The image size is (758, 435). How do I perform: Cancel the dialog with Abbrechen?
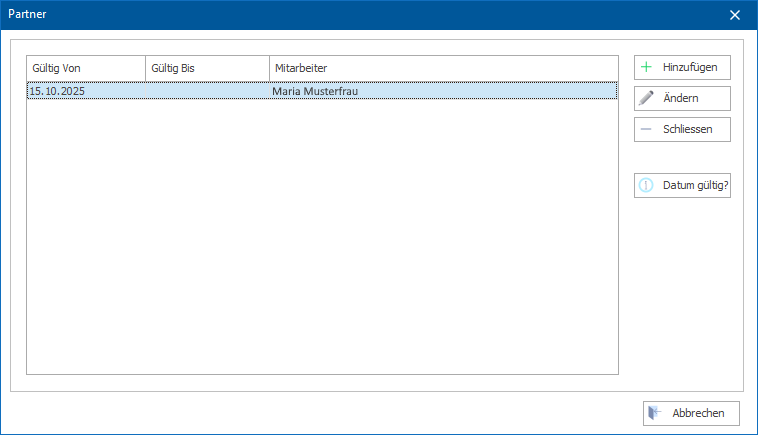691,413
